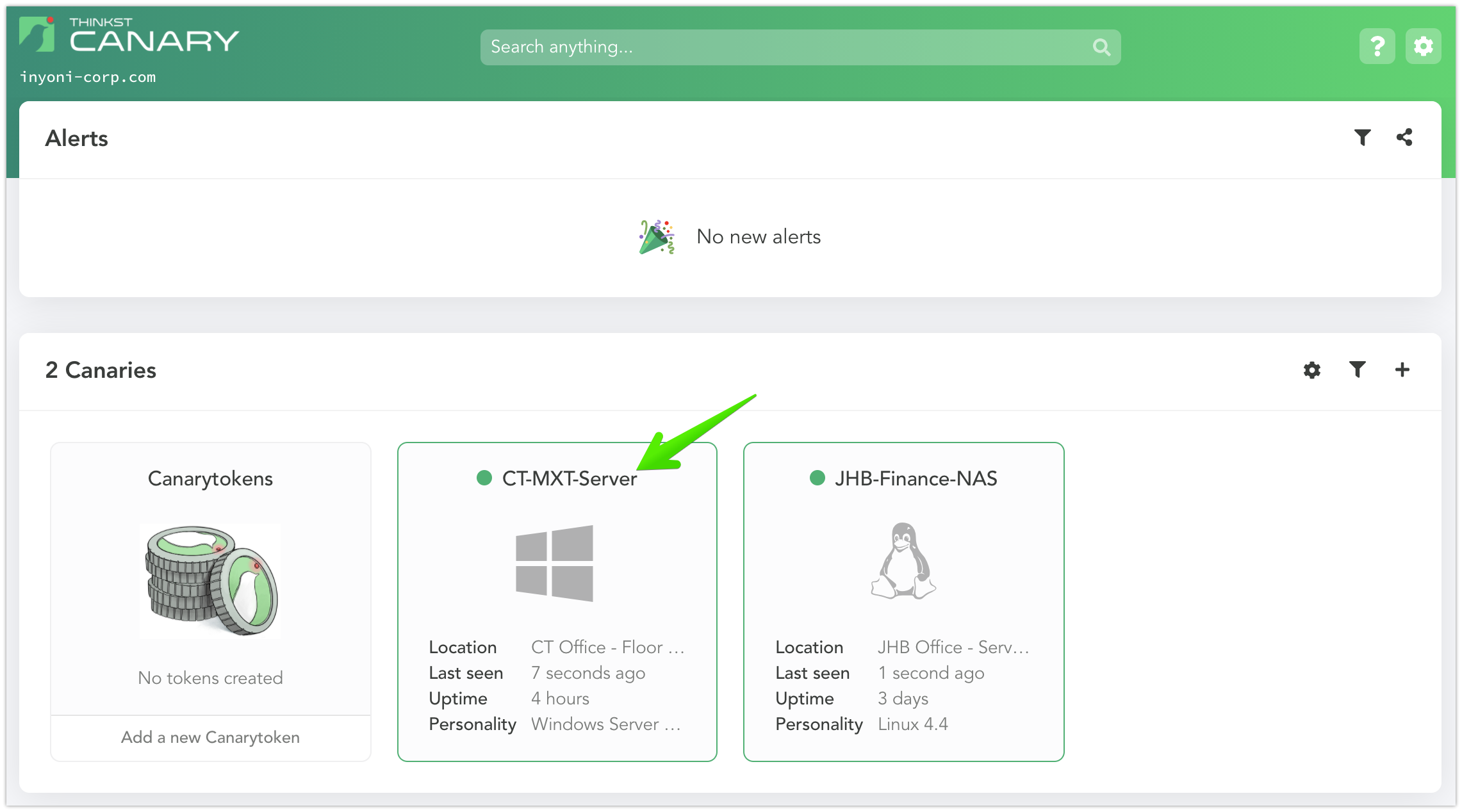Add a new Canary with plus icon
Screen dimensions: 1462x812
pos(1402,369)
